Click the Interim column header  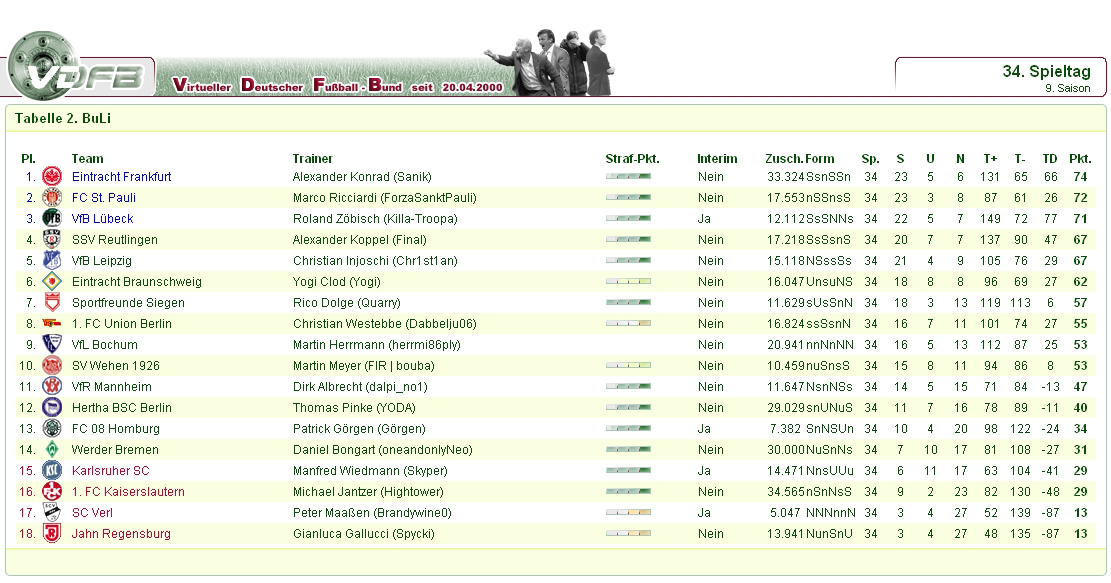tap(717, 159)
